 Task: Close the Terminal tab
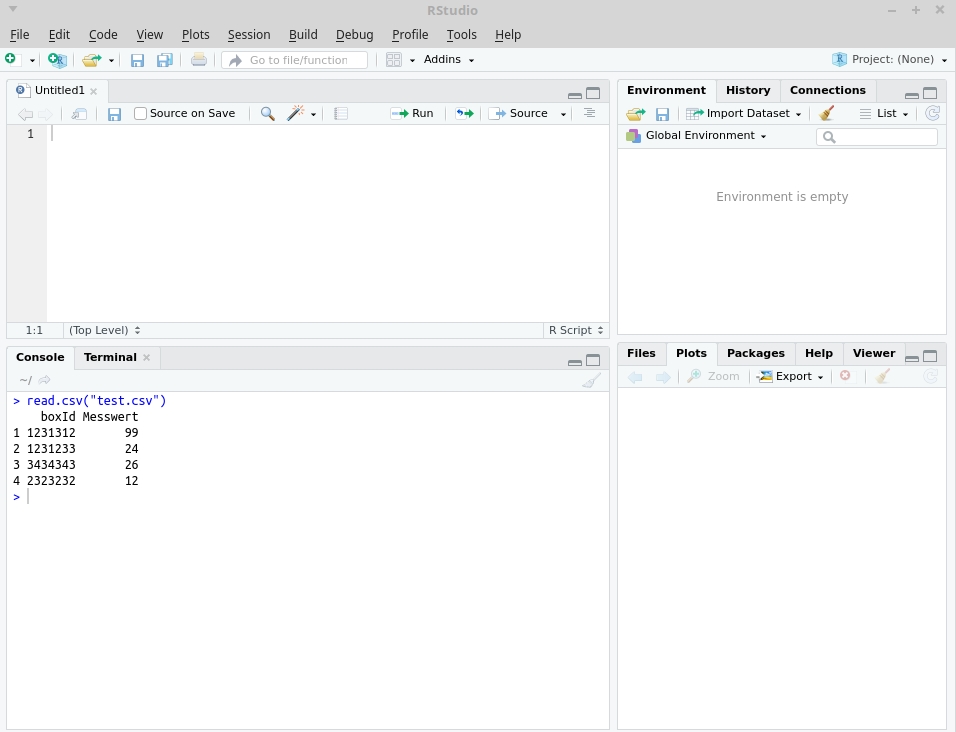pyautogui.click(x=146, y=358)
